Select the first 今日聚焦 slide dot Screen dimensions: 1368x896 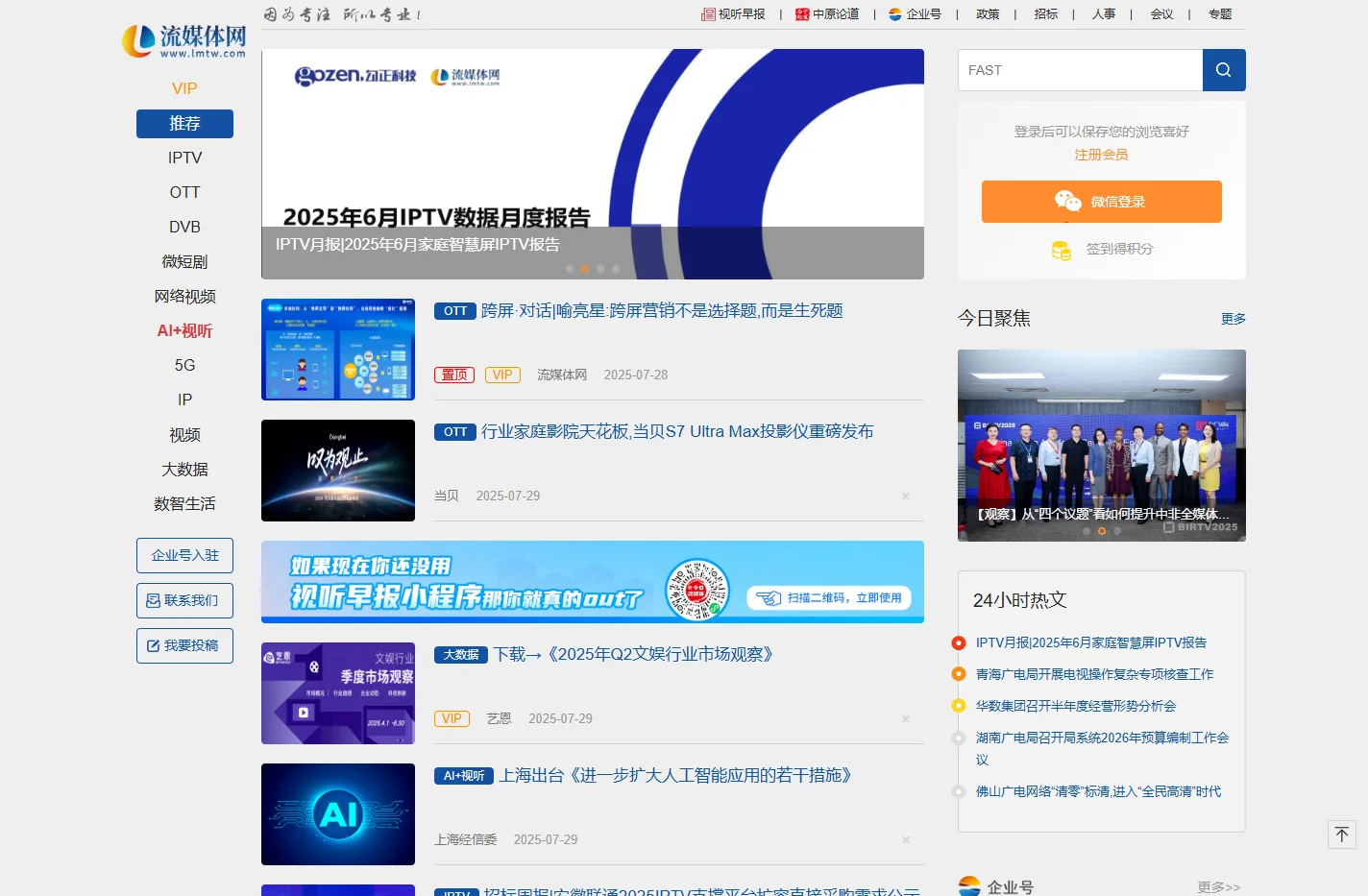click(1087, 531)
